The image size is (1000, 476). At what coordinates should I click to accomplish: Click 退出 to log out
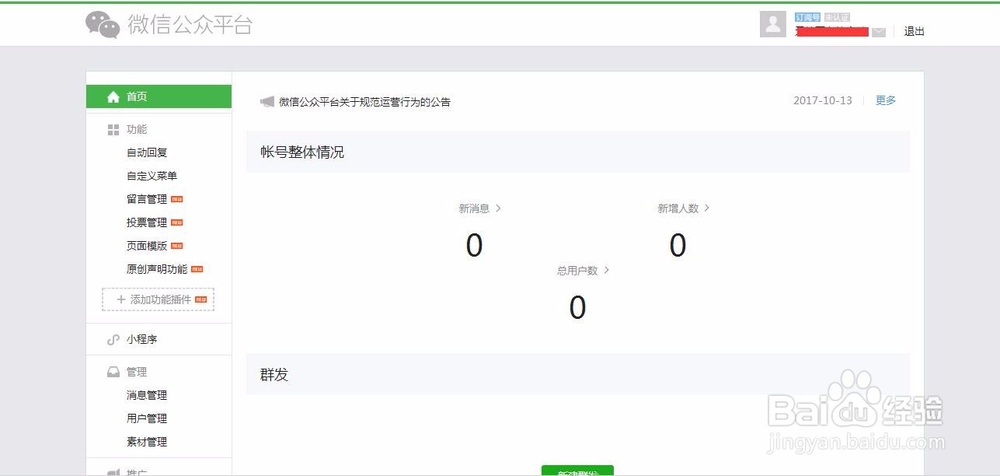click(914, 31)
